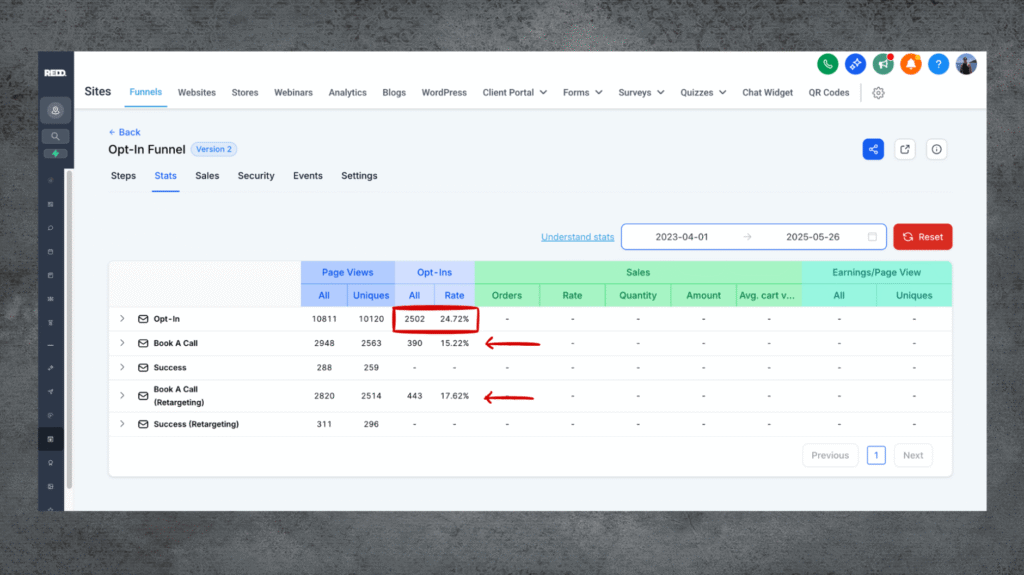
Task: Expand the Book A Call (Retargeting) row
Action: click(122, 396)
